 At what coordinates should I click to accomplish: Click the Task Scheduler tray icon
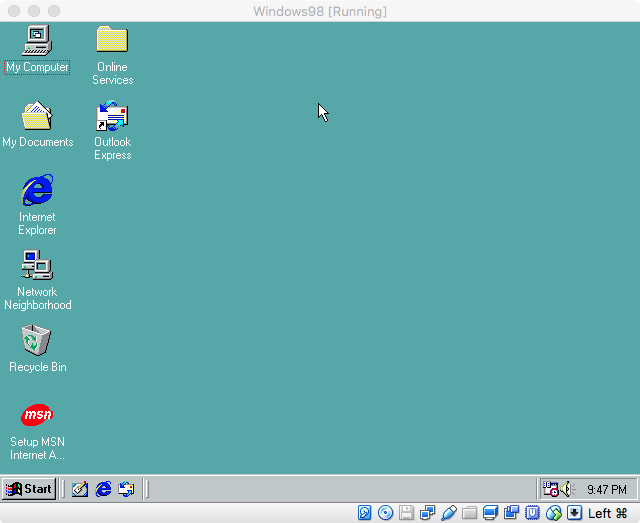[x=550, y=489]
